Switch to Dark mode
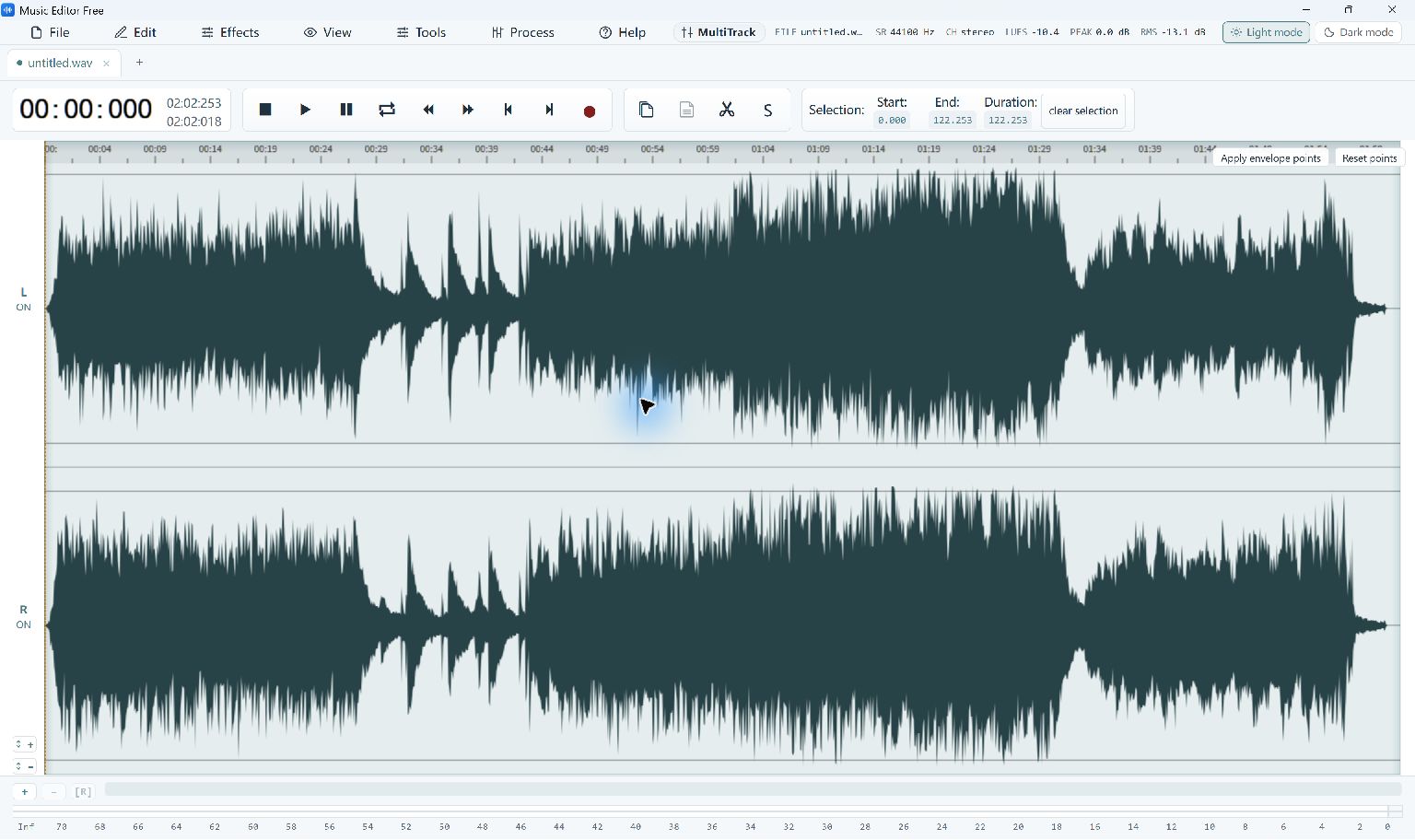1415x840 pixels. [x=1358, y=32]
